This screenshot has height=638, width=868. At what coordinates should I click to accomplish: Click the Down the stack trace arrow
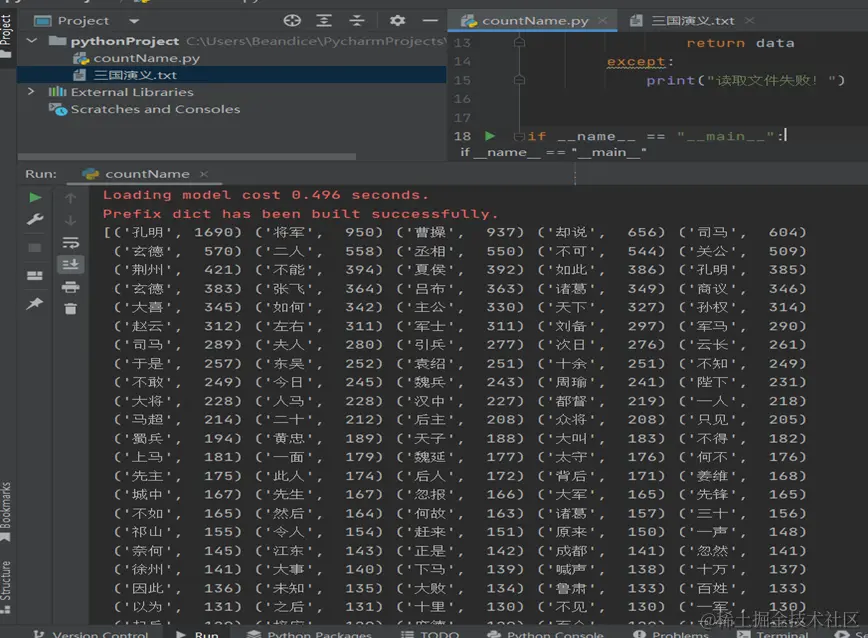(x=70, y=221)
